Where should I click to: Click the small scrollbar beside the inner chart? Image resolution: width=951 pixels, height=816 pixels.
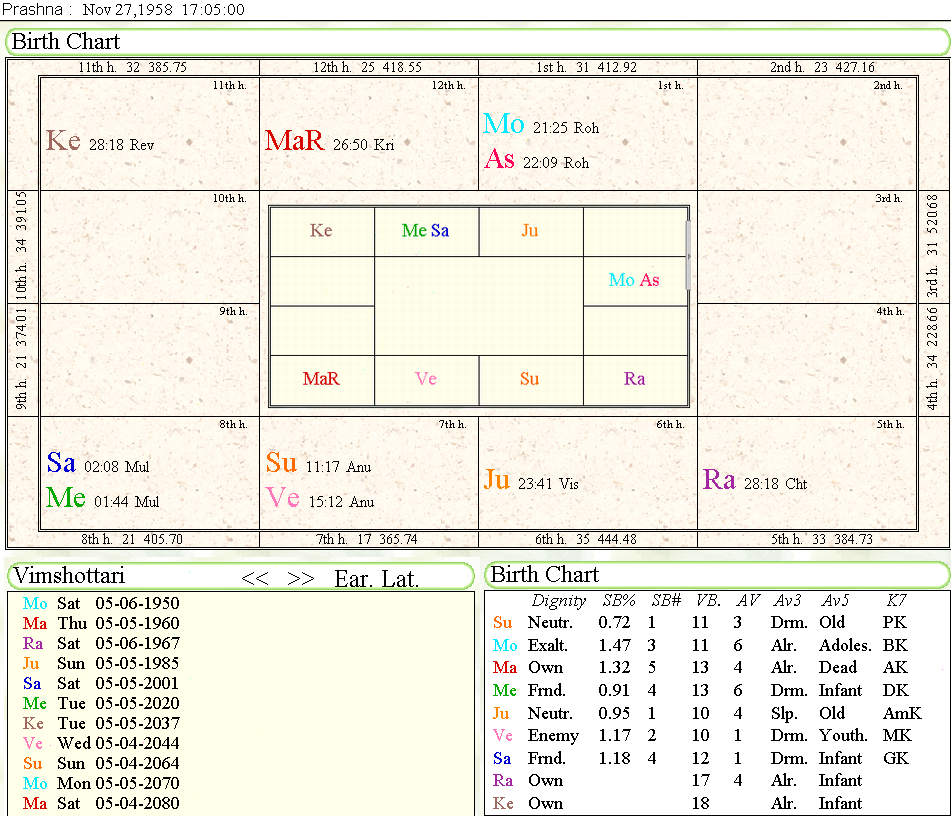point(687,255)
